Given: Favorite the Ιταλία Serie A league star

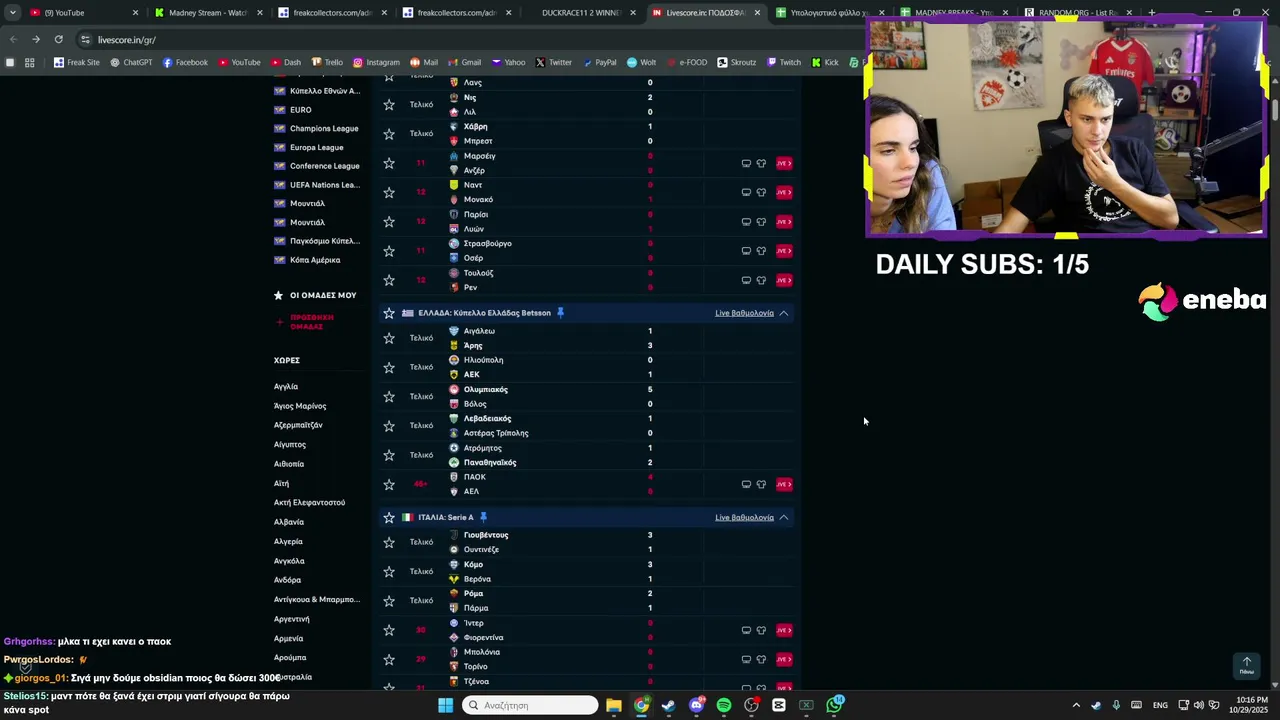Looking at the screenshot, I should 389,517.
